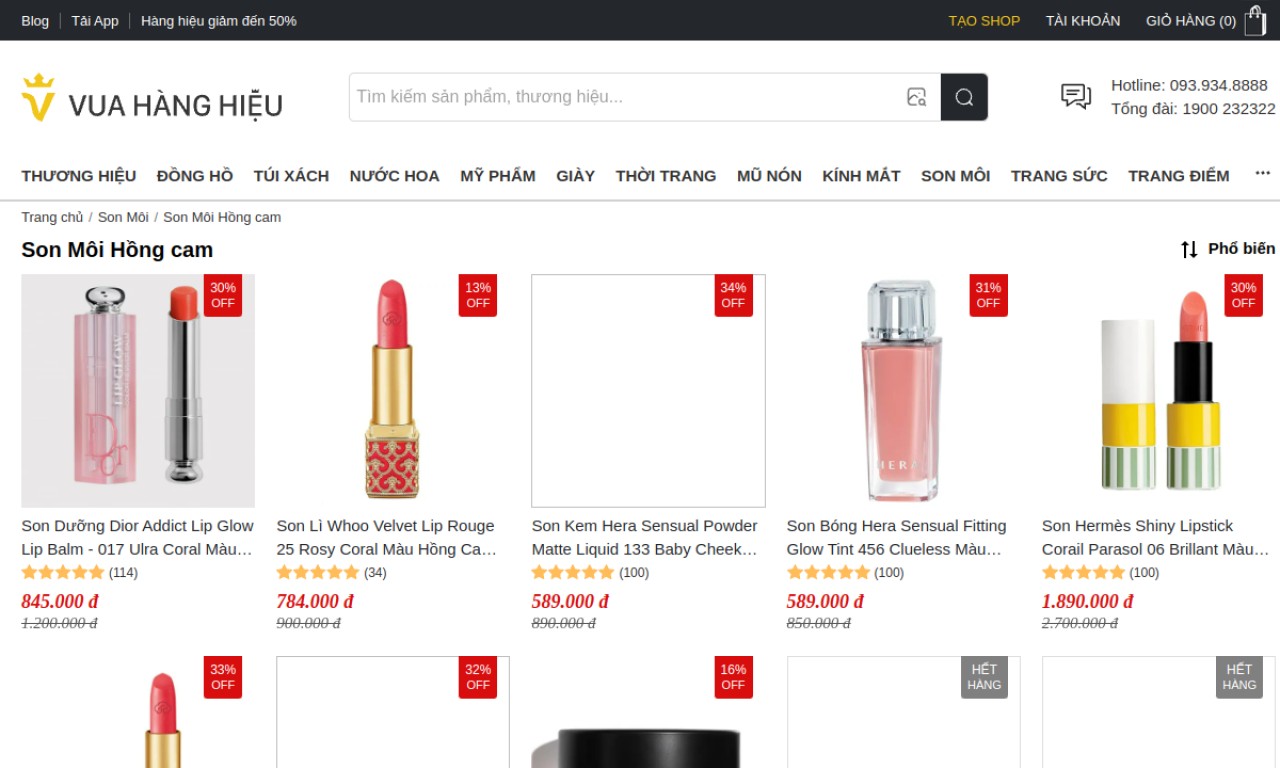The height and width of the screenshot is (768, 1280).
Task: Open NƯỚC HOA category
Action: coord(394,176)
